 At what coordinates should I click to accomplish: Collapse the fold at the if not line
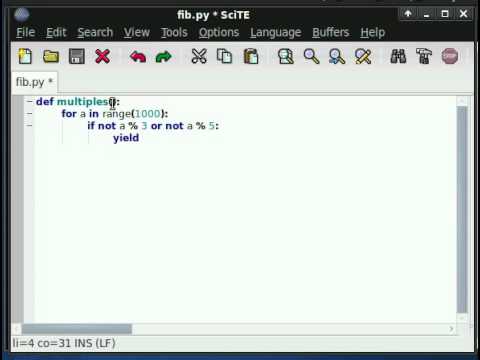click(30, 126)
